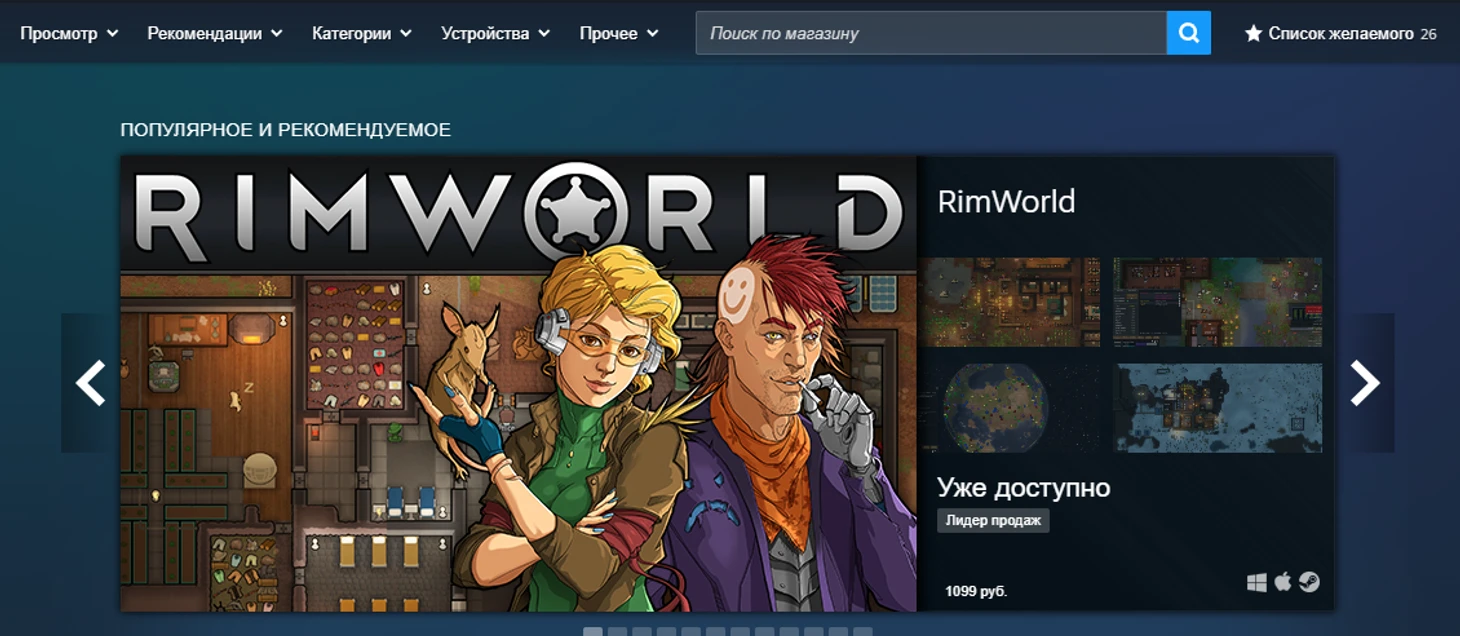Click the 1099 руб. price

coord(976,591)
